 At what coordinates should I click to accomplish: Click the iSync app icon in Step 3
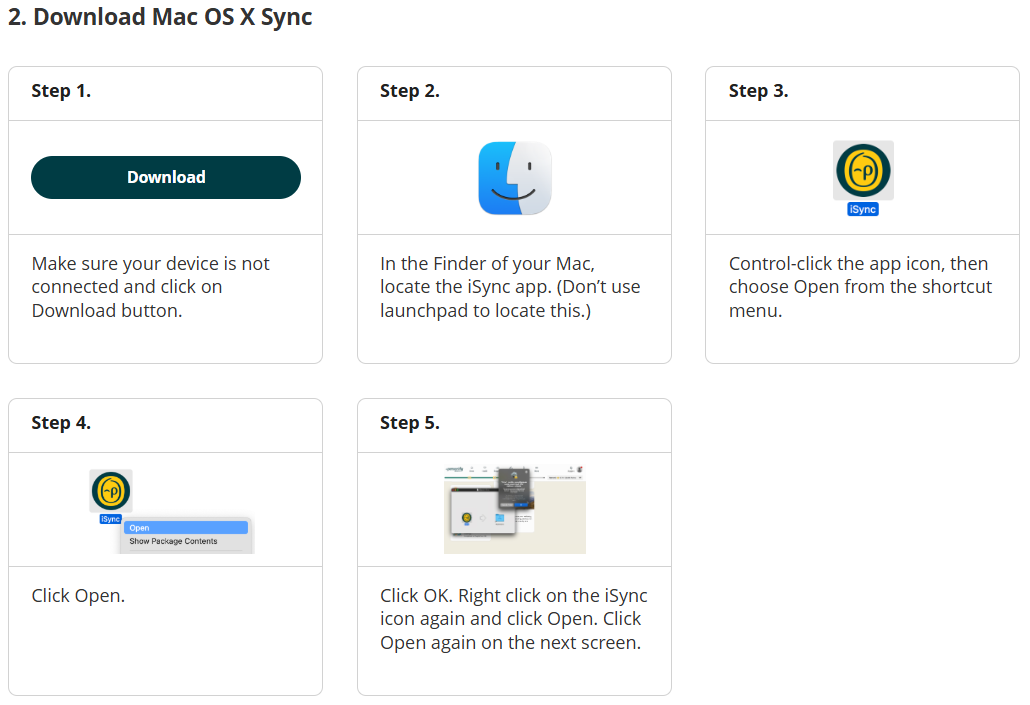[862, 172]
